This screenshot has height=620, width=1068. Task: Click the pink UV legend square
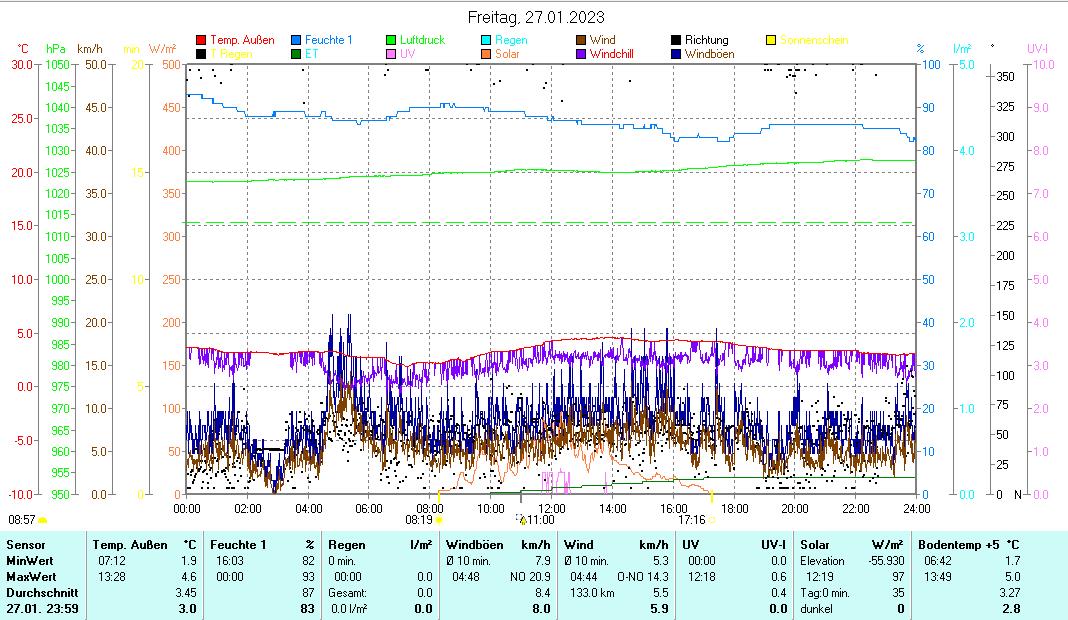click(x=391, y=54)
